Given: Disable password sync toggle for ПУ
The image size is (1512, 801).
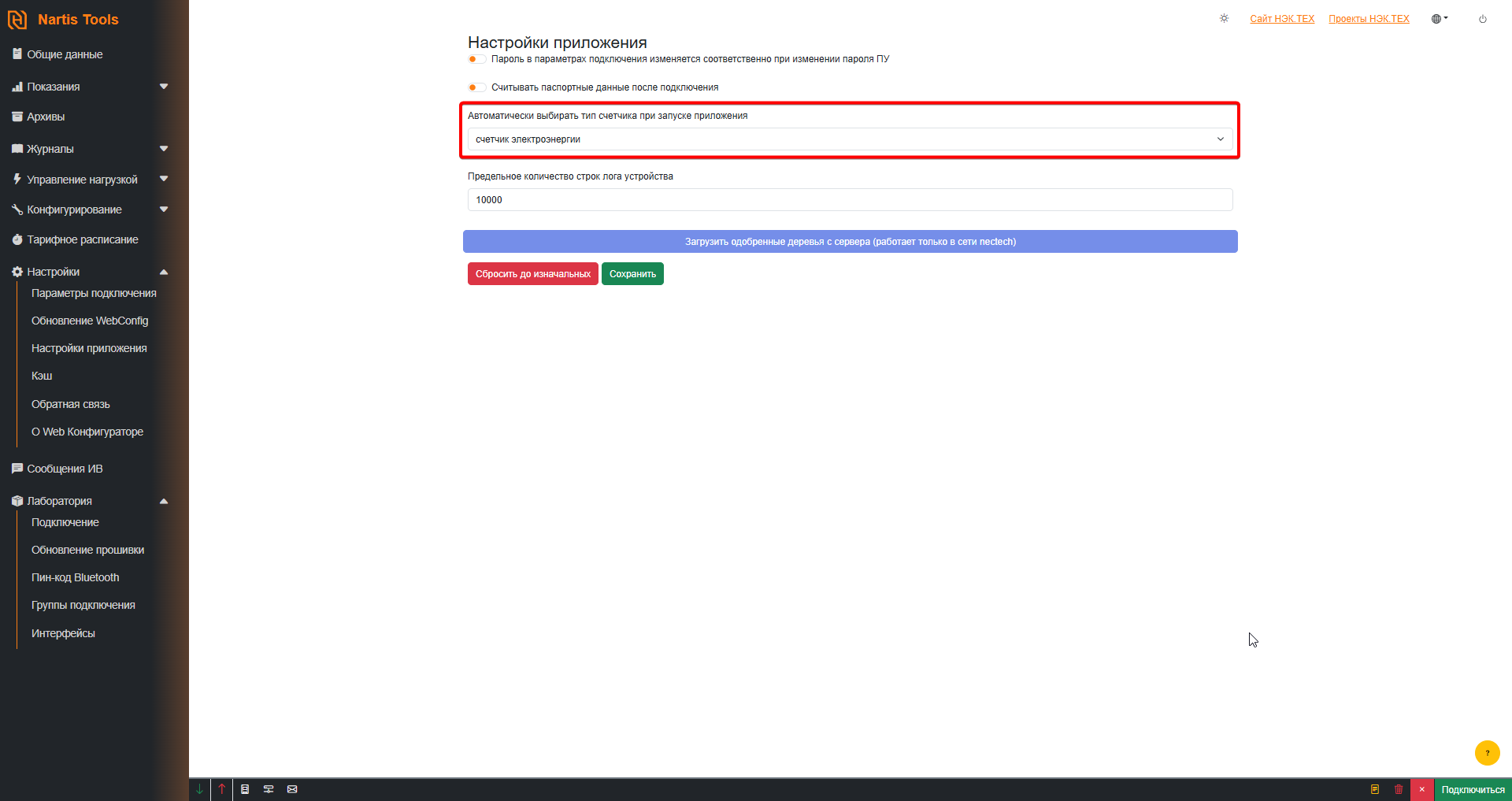Looking at the screenshot, I should (476, 59).
